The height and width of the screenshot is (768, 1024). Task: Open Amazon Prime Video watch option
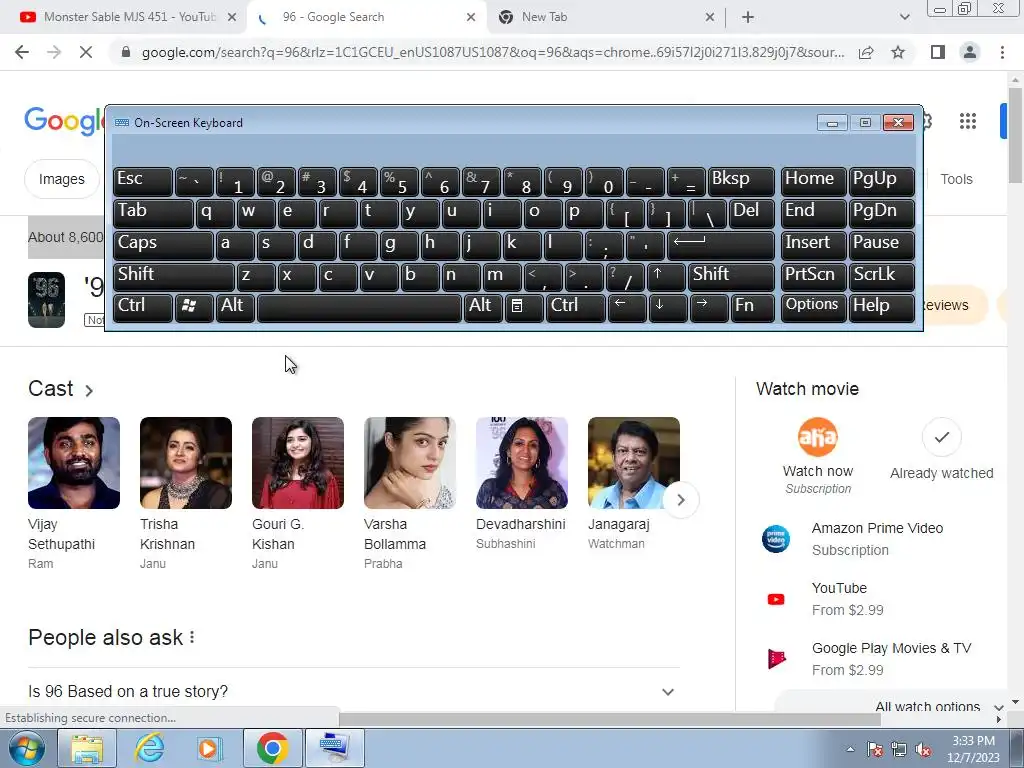click(878, 539)
